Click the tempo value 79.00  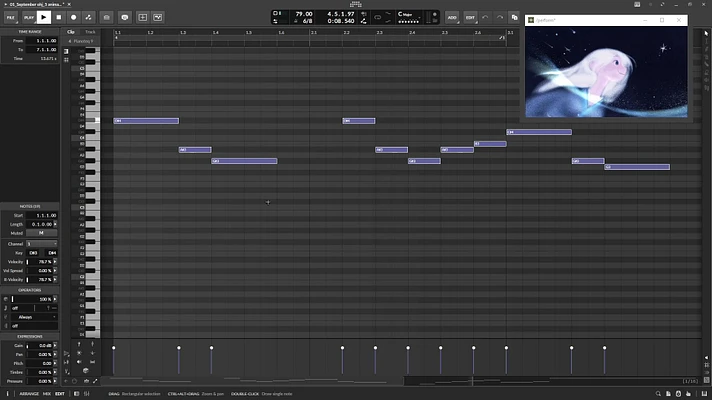304,14
